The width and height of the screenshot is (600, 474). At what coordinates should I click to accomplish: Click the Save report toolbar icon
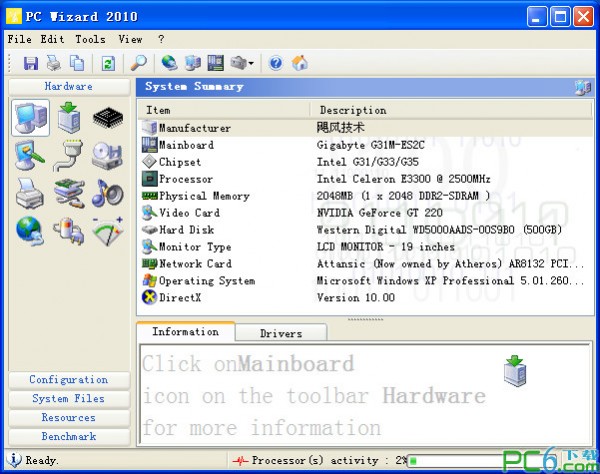pyautogui.click(x=31, y=63)
